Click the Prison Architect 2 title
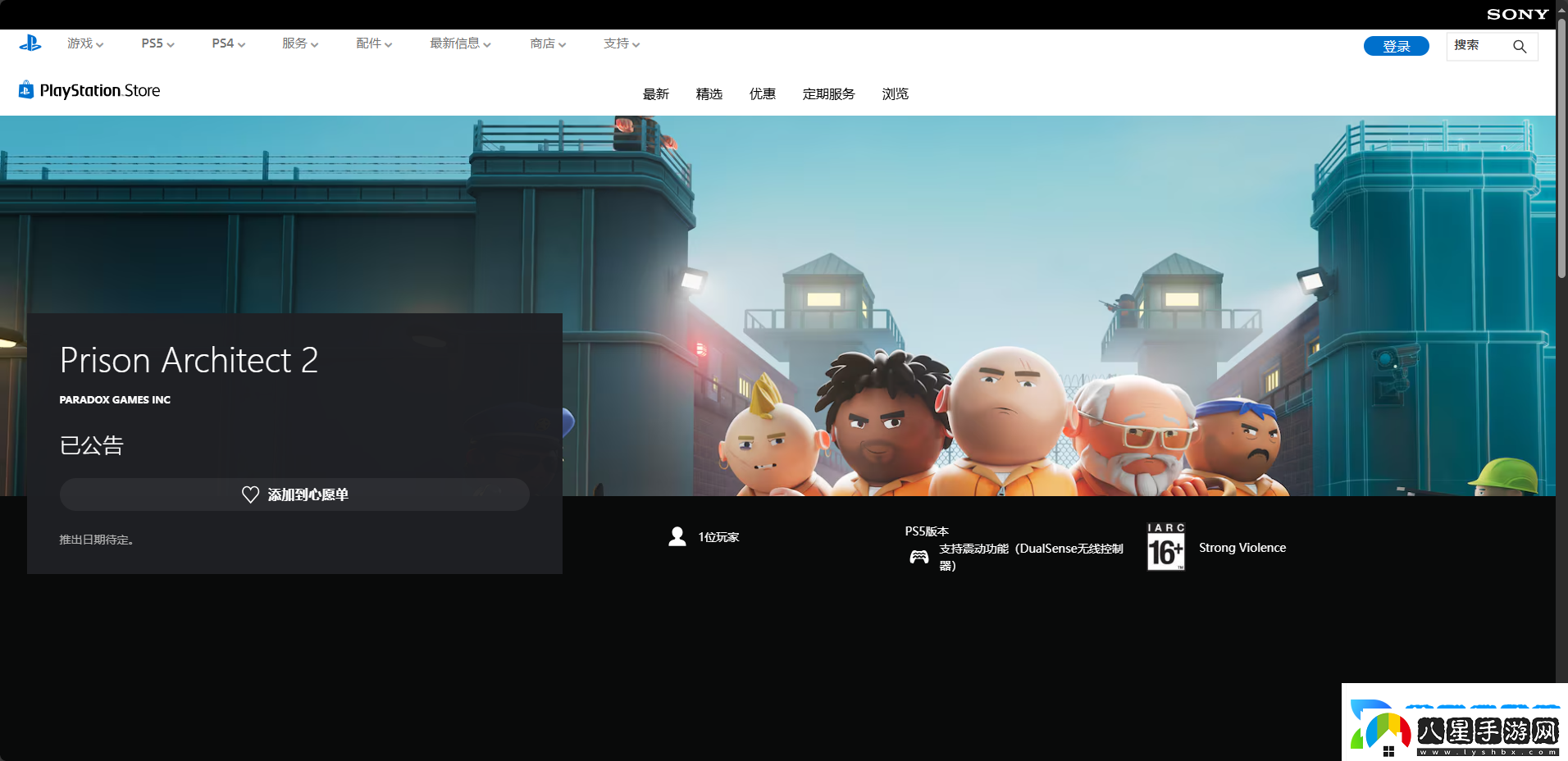This screenshot has height=761, width=1568. click(189, 360)
